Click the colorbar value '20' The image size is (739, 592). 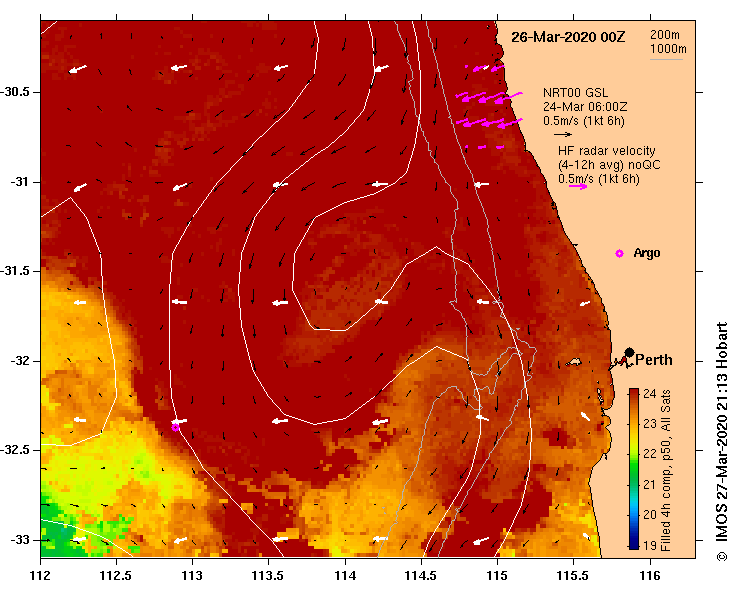click(x=650, y=515)
